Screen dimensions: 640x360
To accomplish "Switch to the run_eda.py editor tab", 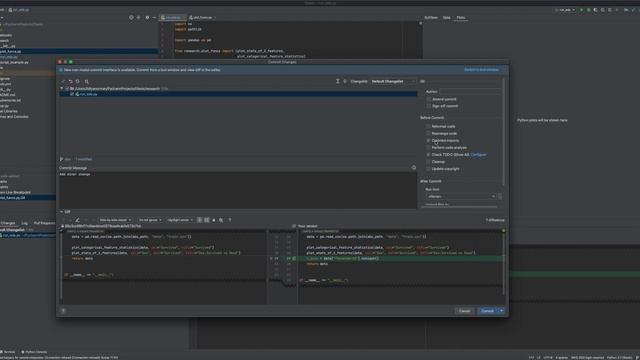I will pyautogui.click(x=173, y=18).
